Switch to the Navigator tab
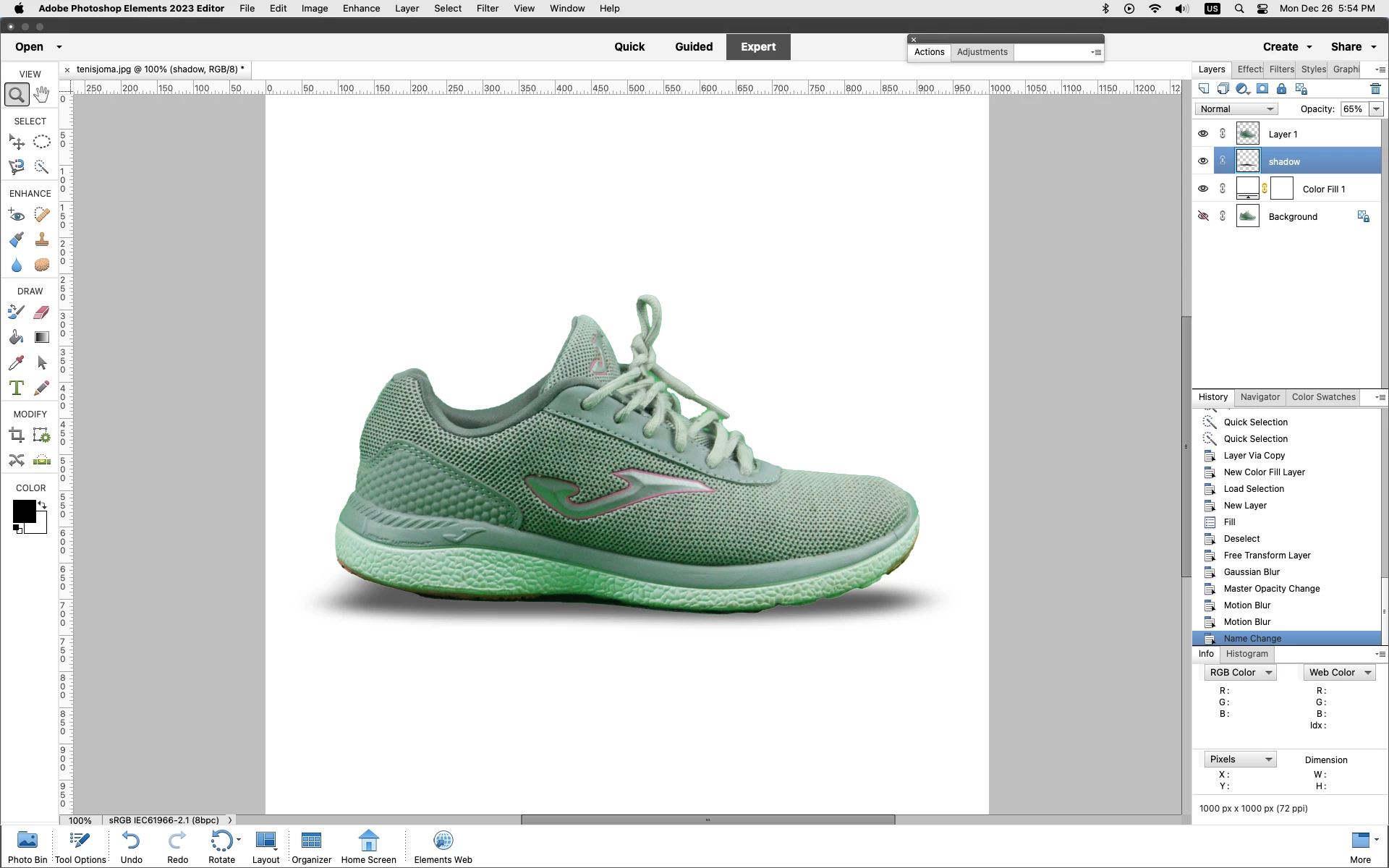 pyautogui.click(x=1260, y=397)
